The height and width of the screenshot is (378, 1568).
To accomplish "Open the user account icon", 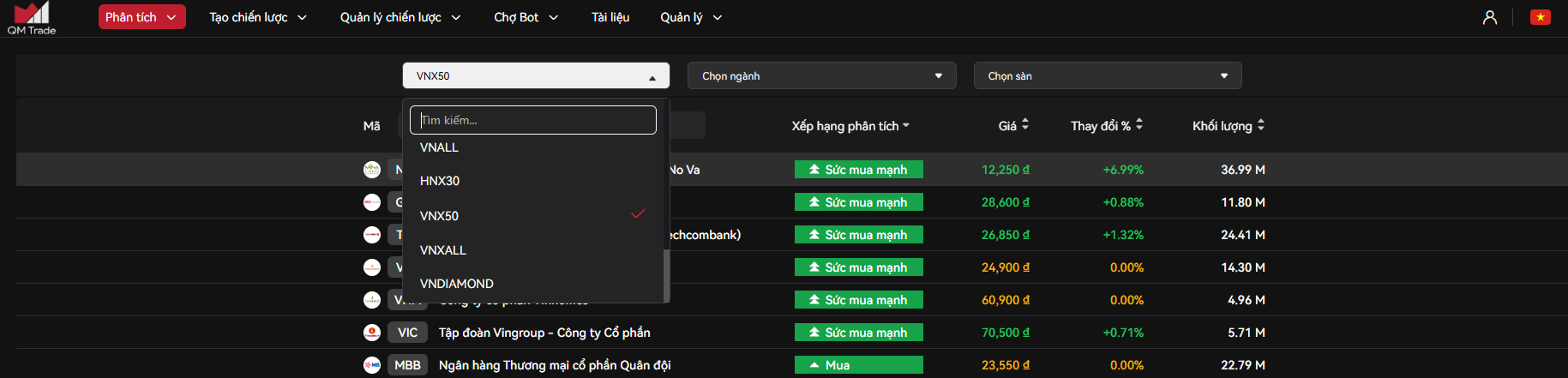I will (x=1490, y=17).
